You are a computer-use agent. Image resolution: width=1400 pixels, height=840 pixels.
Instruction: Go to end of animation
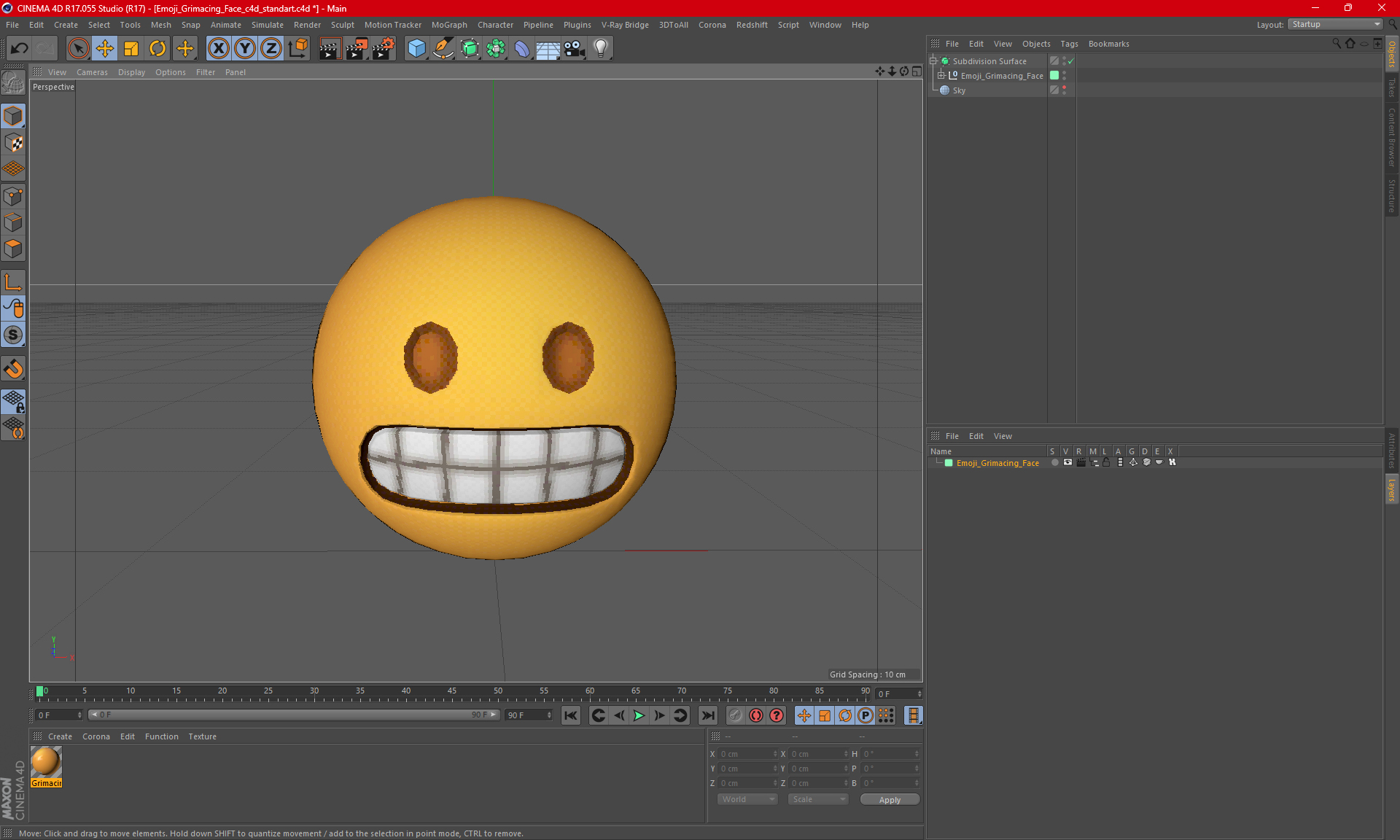[707, 715]
